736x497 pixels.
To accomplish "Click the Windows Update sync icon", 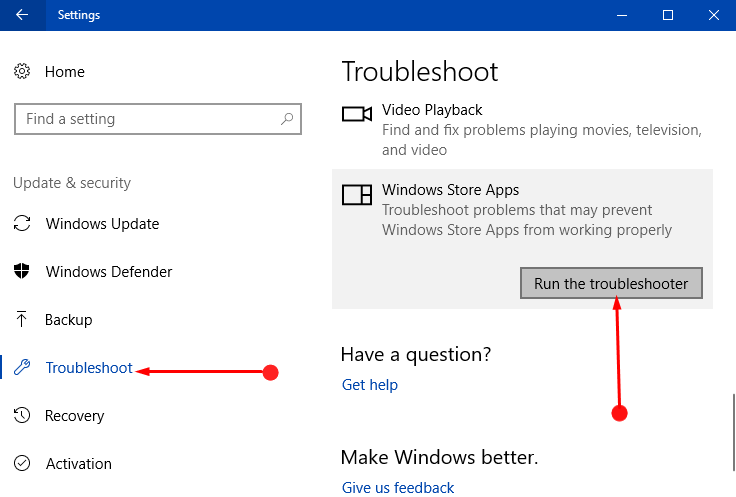I will tap(22, 223).
